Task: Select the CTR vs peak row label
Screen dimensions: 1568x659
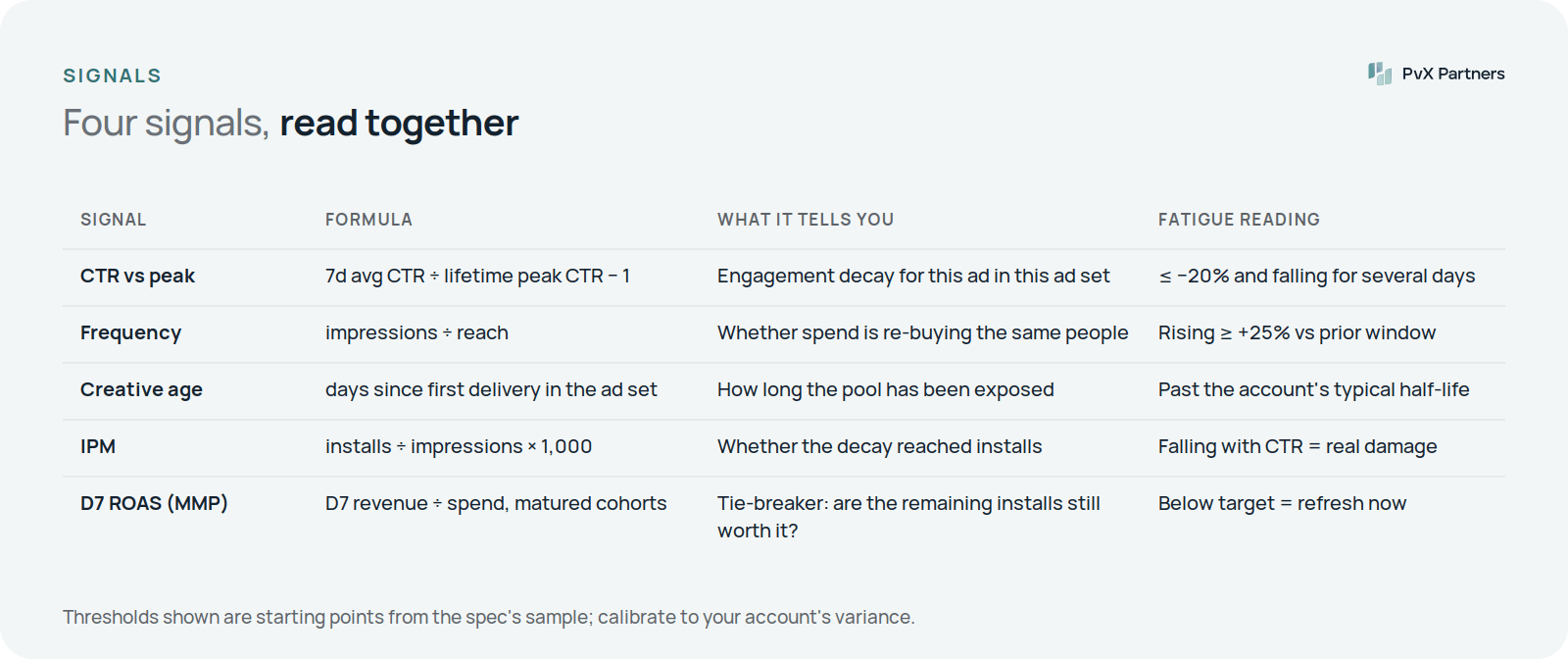Action: [138, 277]
